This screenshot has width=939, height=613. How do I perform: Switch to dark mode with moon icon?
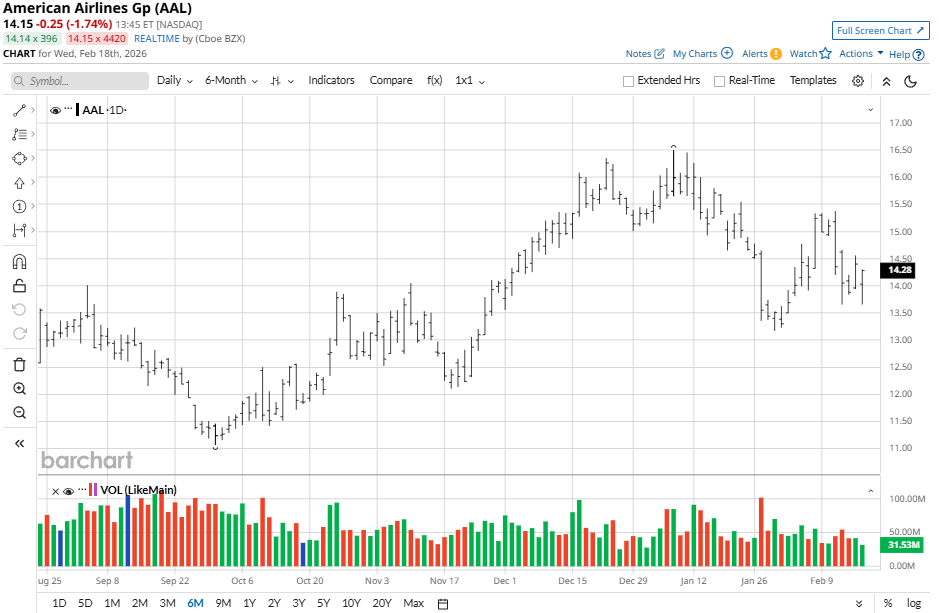pos(909,81)
